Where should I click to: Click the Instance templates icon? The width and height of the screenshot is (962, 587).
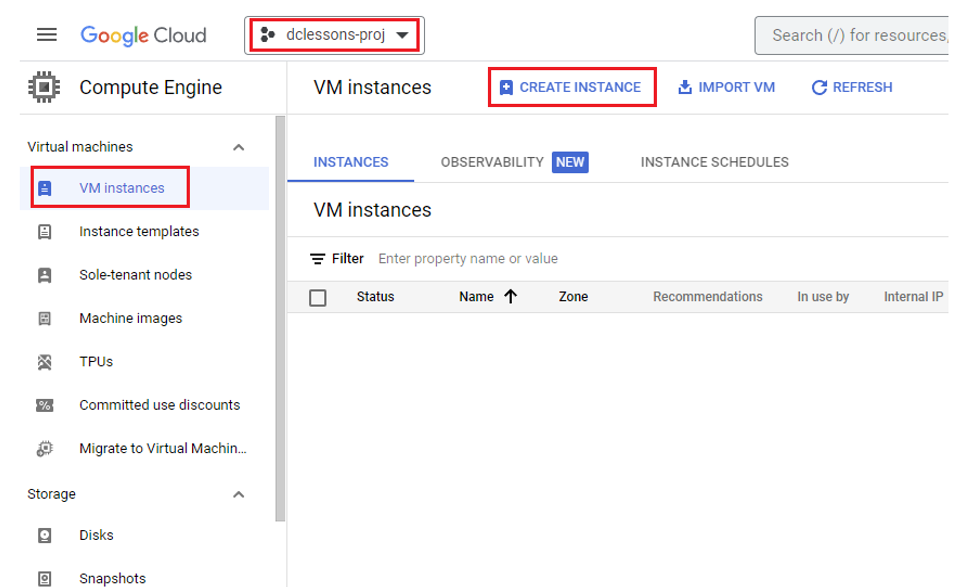[45, 232]
